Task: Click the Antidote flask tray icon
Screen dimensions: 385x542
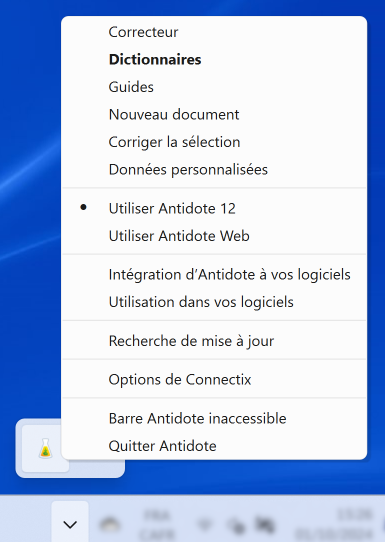Action: click(x=45, y=448)
